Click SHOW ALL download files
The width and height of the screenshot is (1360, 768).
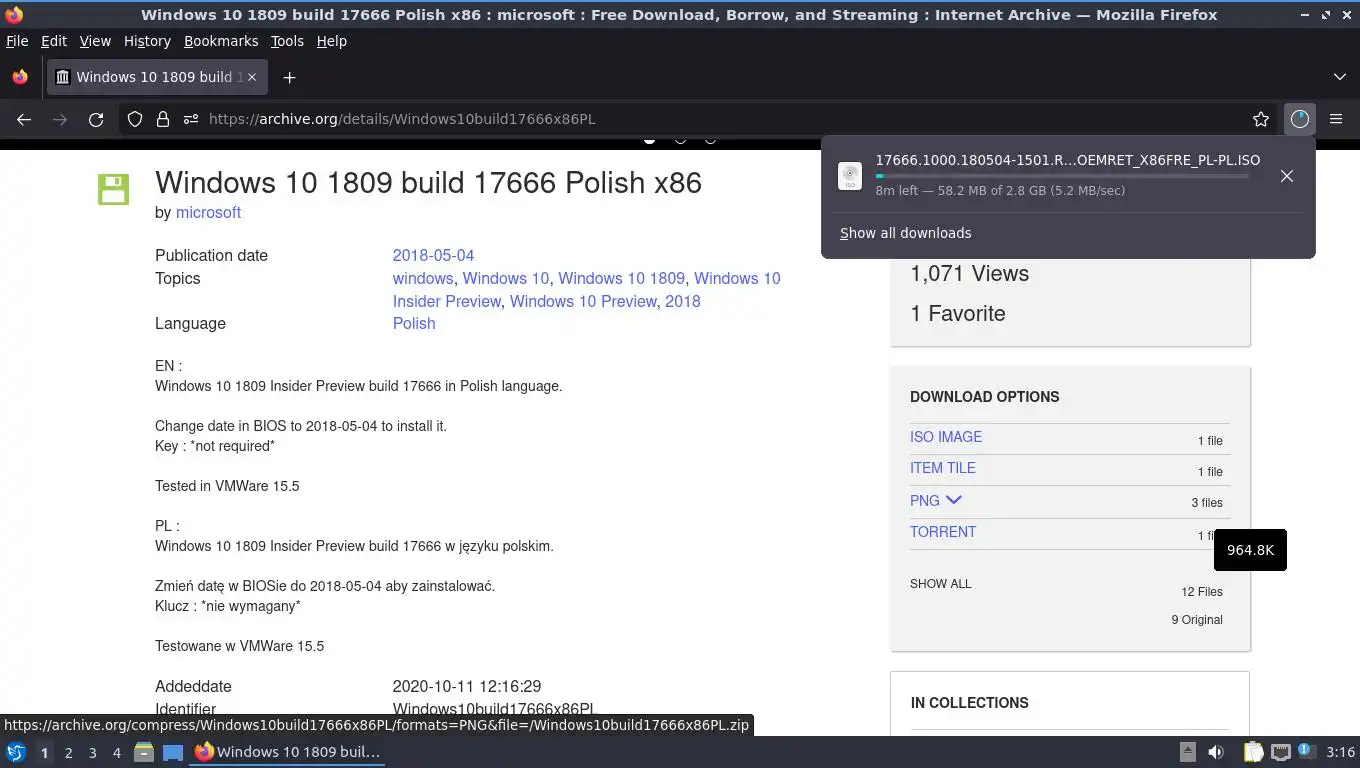[x=941, y=584]
